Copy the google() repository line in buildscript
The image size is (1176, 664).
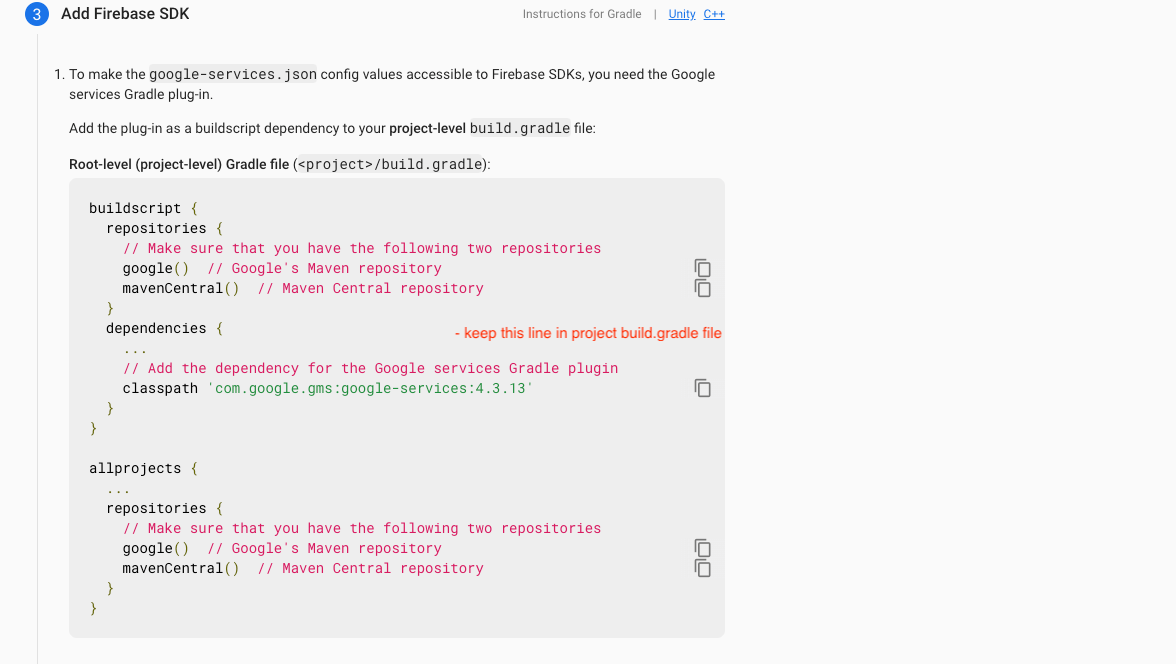point(703,268)
